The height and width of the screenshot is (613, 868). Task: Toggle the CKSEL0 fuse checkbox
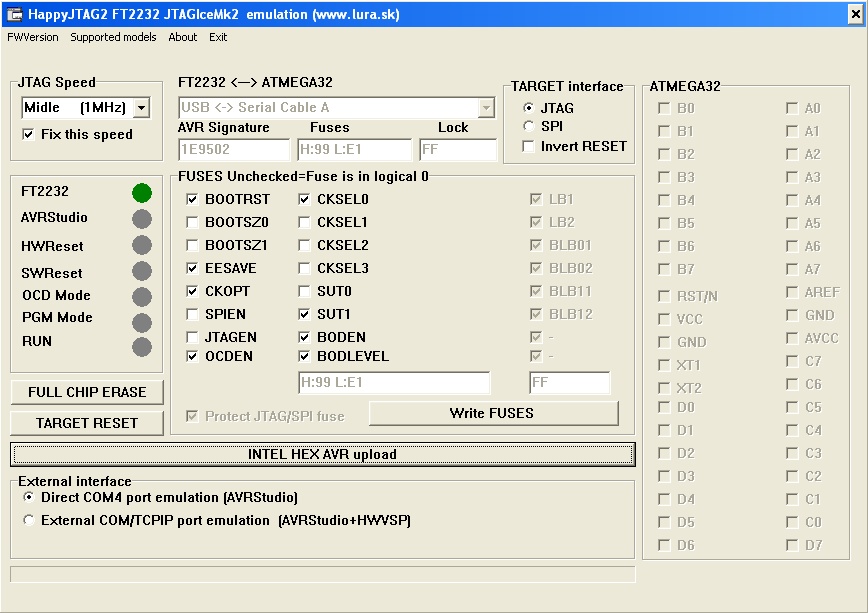304,199
